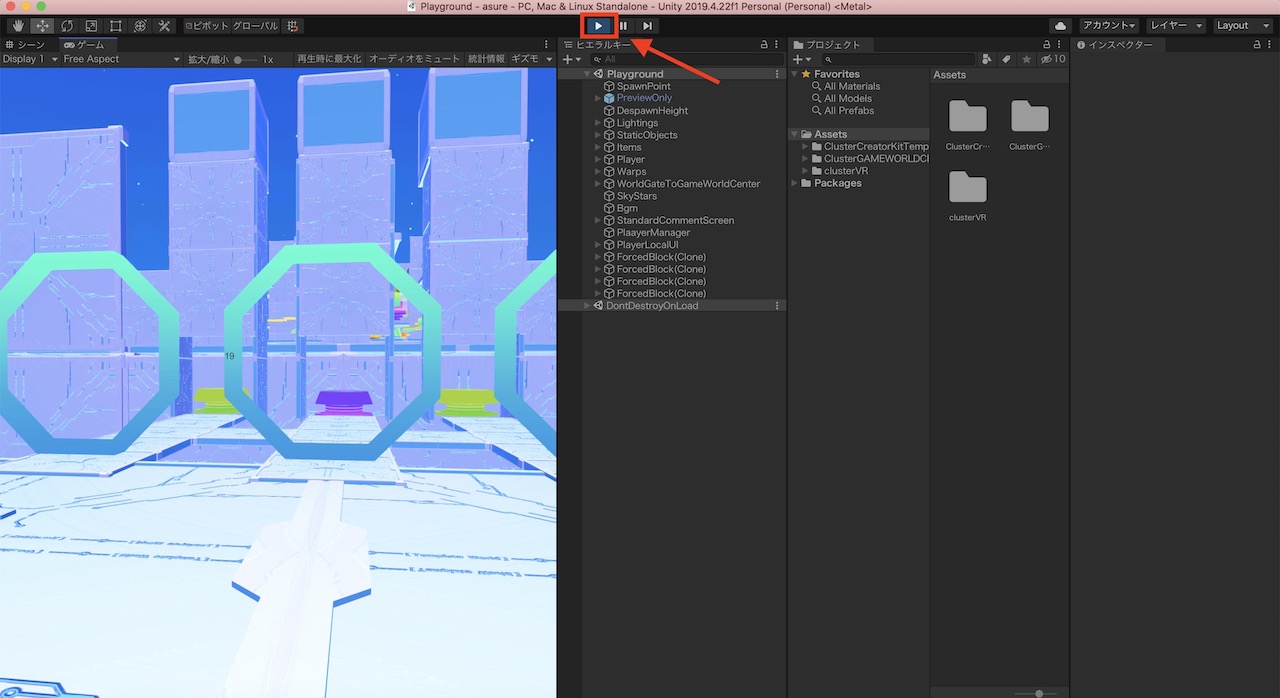The width and height of the screenshot is (1280, 698).
Task: Select the Rotate tool
Action: point(67,25)
